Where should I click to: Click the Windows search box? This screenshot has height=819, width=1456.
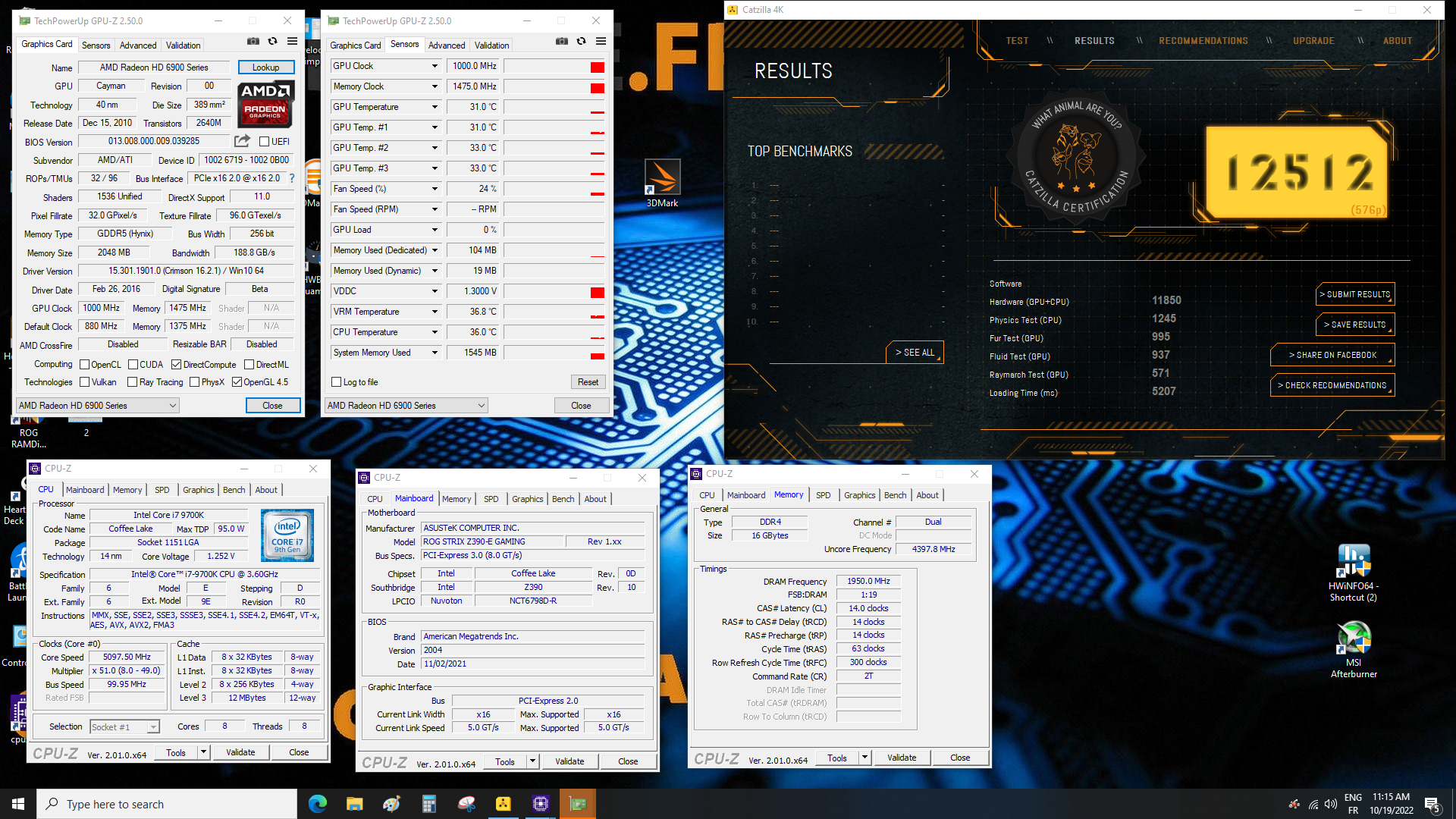pyautogui.click(x=167, y=804)
